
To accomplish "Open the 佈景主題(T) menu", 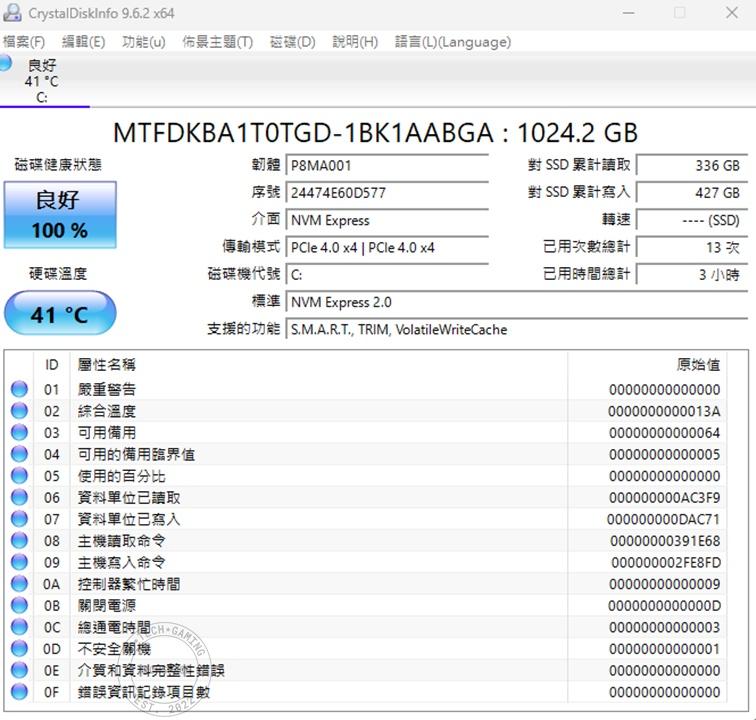I will click(x=217, y=42).
